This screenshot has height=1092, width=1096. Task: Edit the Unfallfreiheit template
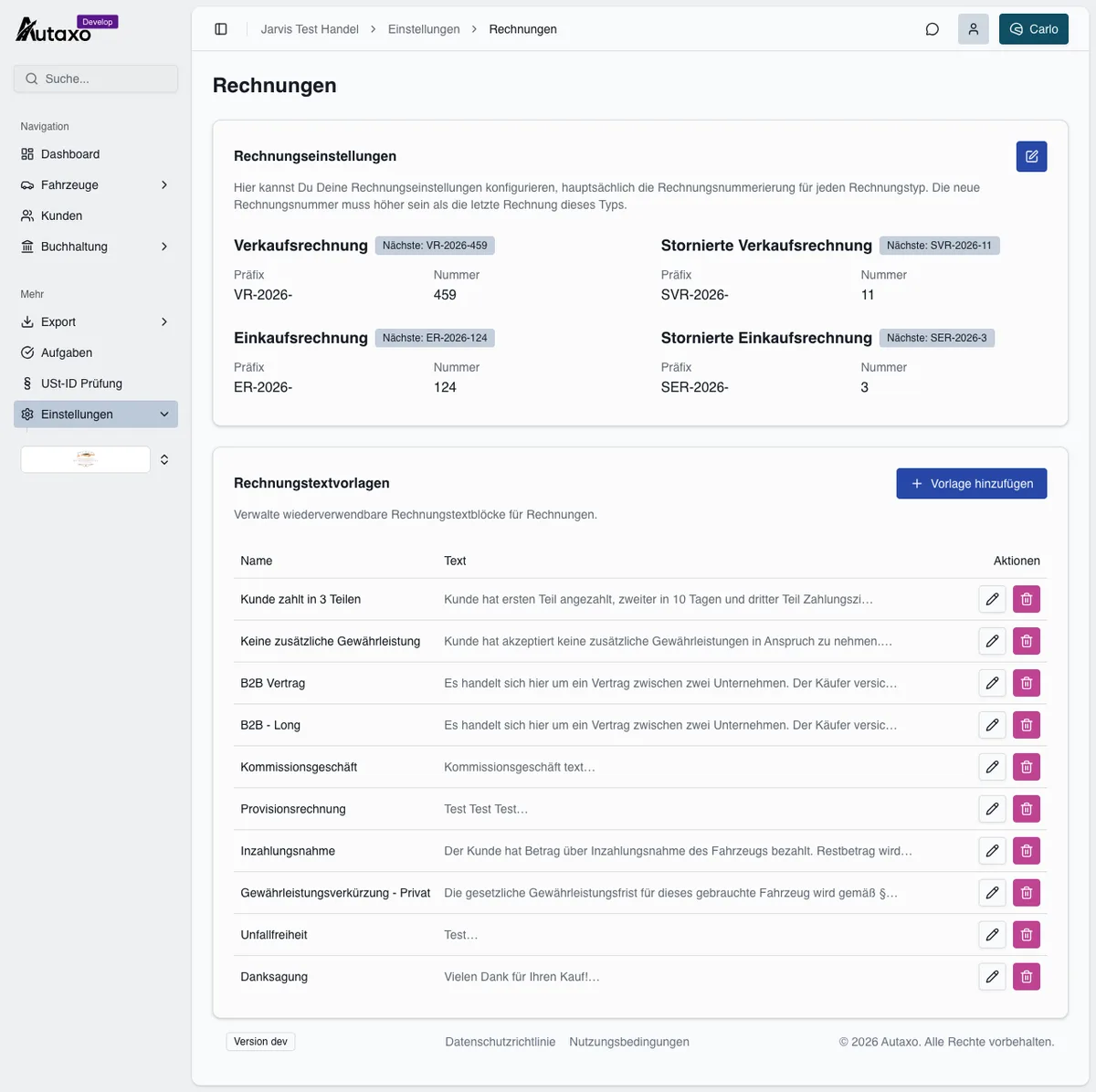(992, 935)
